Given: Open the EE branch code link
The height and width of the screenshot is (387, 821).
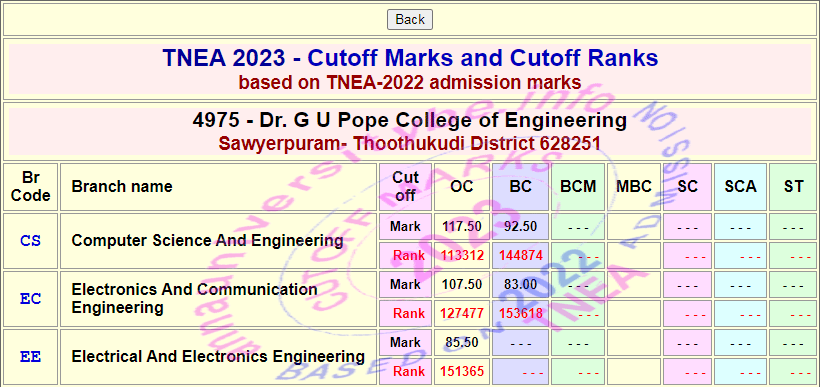Looking at the screenshot, I should [x=30, y=357].
